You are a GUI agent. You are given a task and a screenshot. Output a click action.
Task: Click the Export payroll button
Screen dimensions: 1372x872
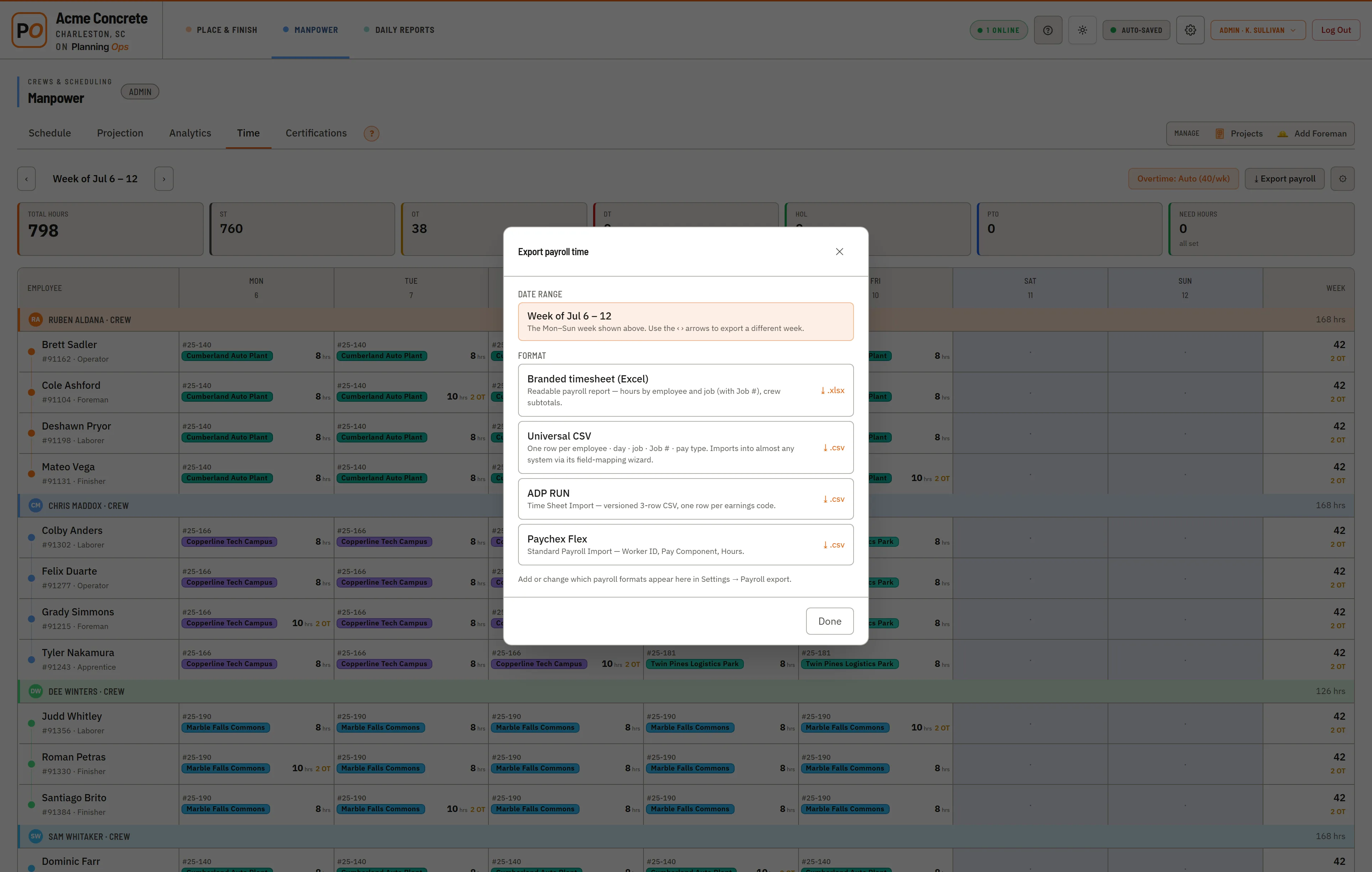pos(1284,178)
